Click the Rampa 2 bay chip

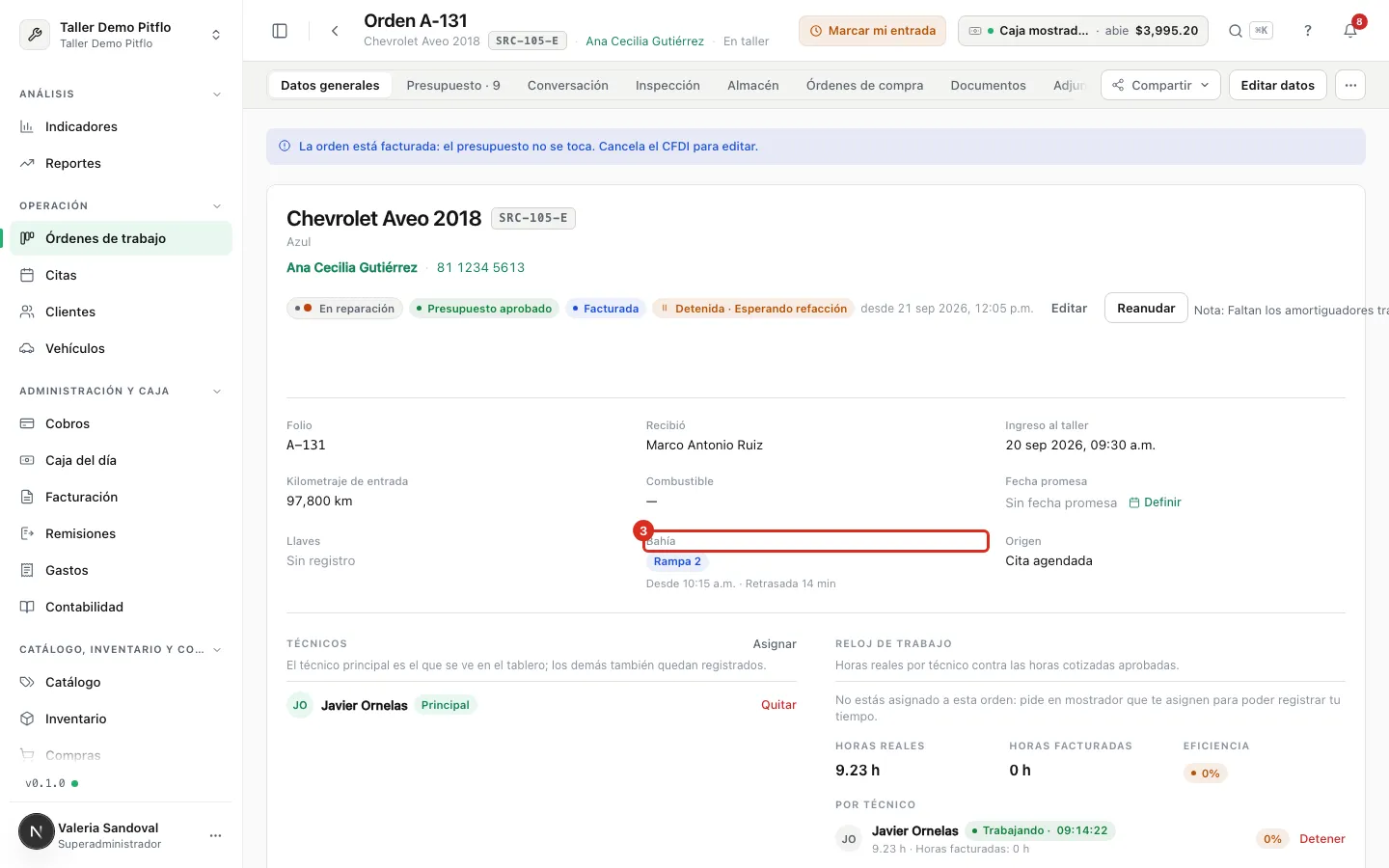[678, 561]
